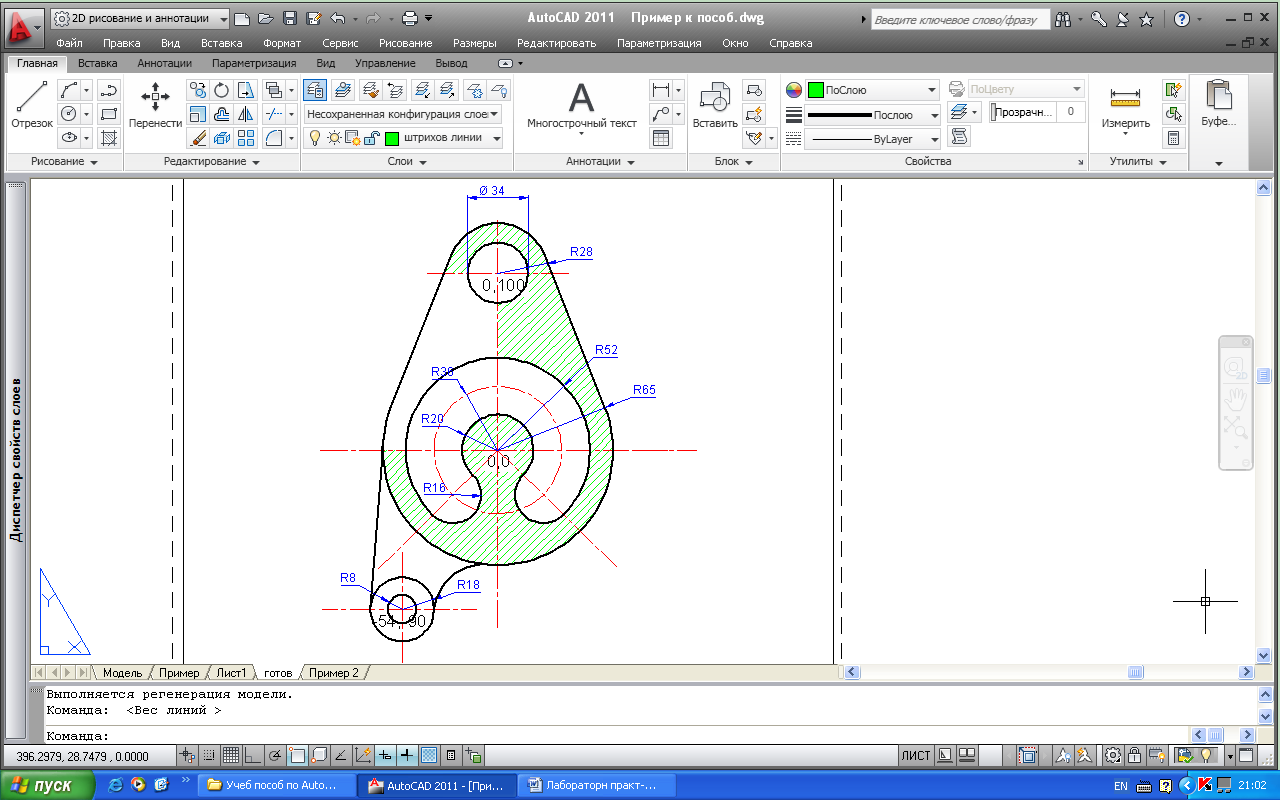Open Несохраненная конфигурация слоев dropdown
This screenshot has height=800, width=1280.
(x=402, y=114)
